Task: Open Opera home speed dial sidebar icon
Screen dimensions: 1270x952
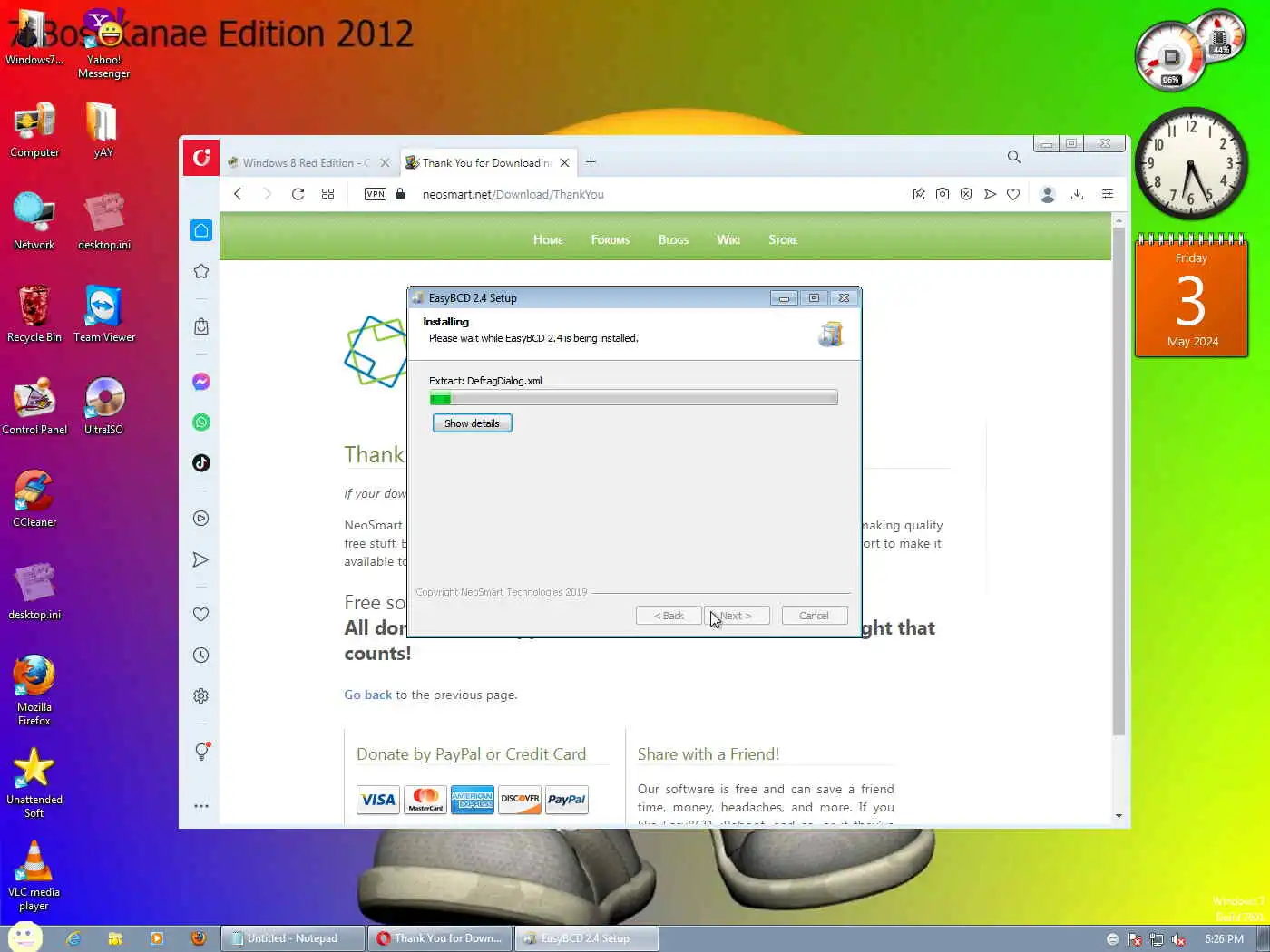Action: [x=201, y=230]
